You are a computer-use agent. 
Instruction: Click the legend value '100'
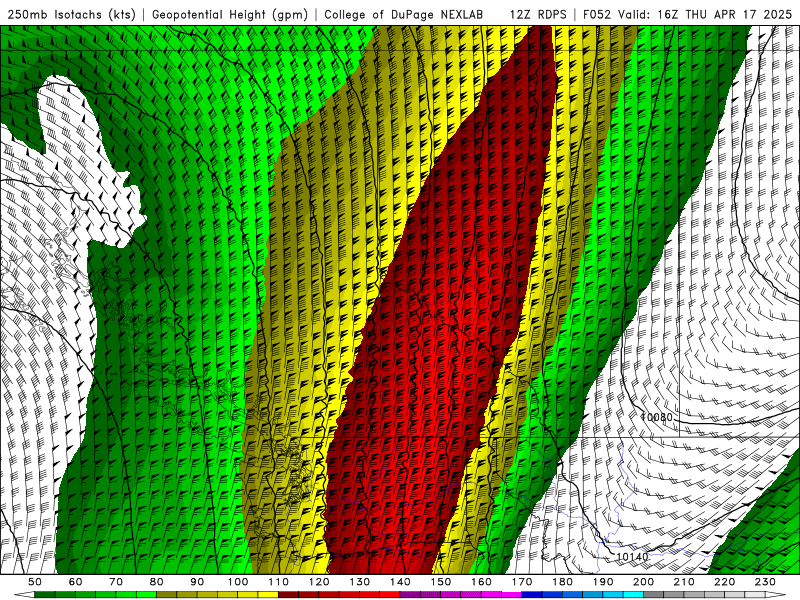tap(238, 582)
